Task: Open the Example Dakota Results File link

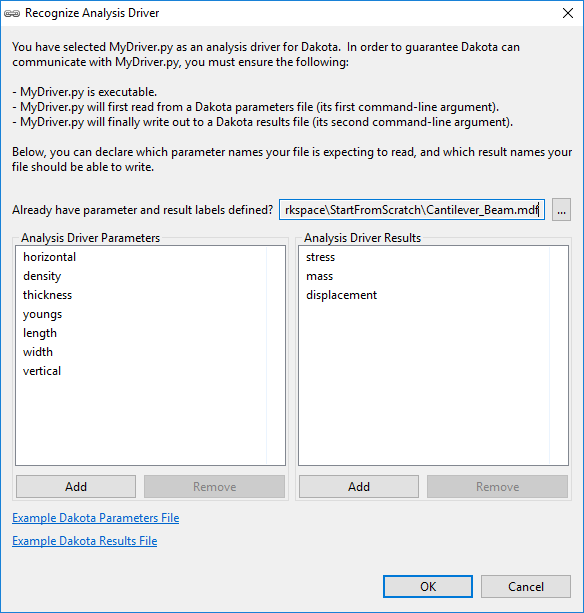Action: coord(84,541)
